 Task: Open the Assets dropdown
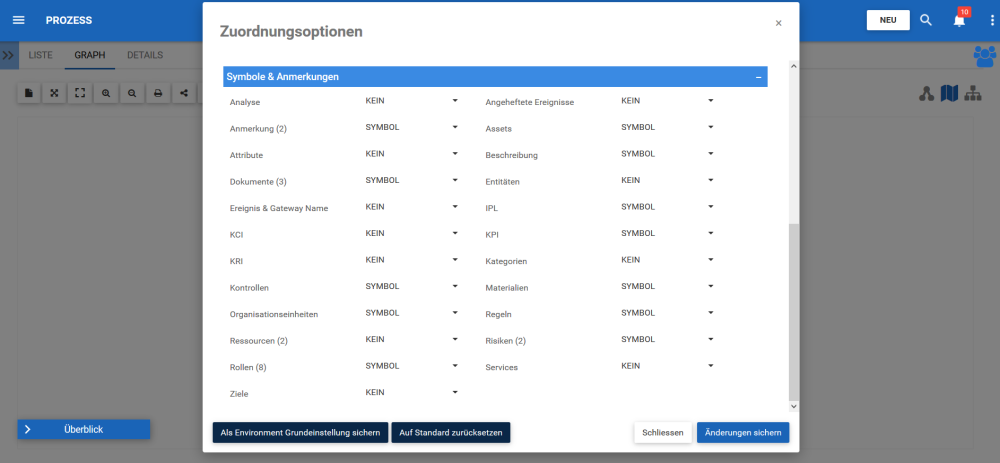coord(667,127)
